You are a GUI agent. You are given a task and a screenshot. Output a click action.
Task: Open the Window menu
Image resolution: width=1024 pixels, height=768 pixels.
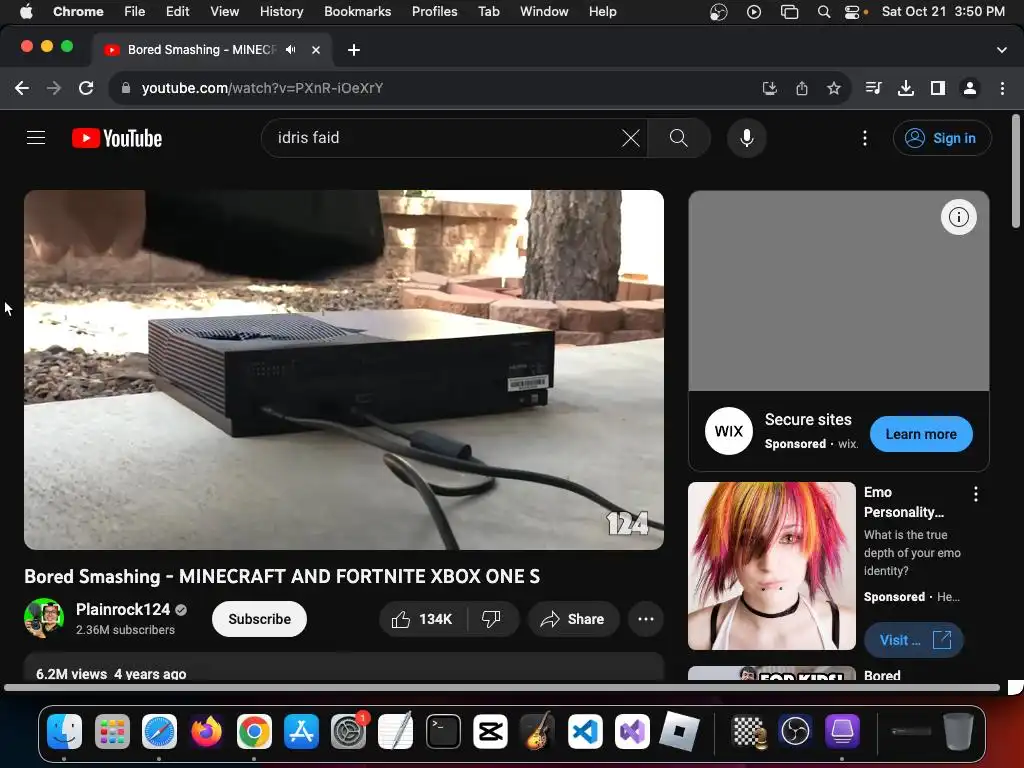[x=544, y=11]
